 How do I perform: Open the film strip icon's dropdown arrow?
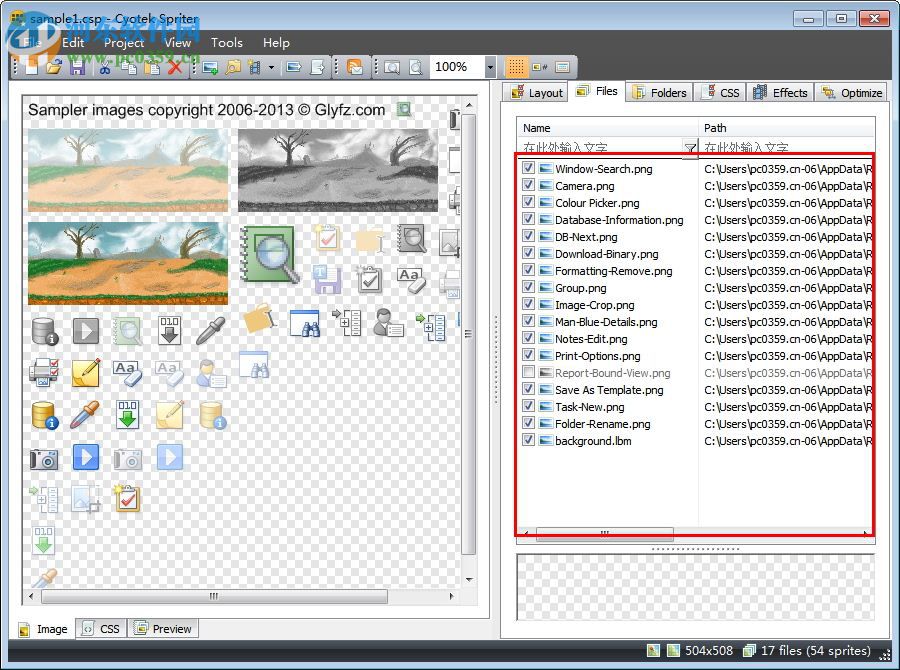pyautogui.click(x=271, y=67)
